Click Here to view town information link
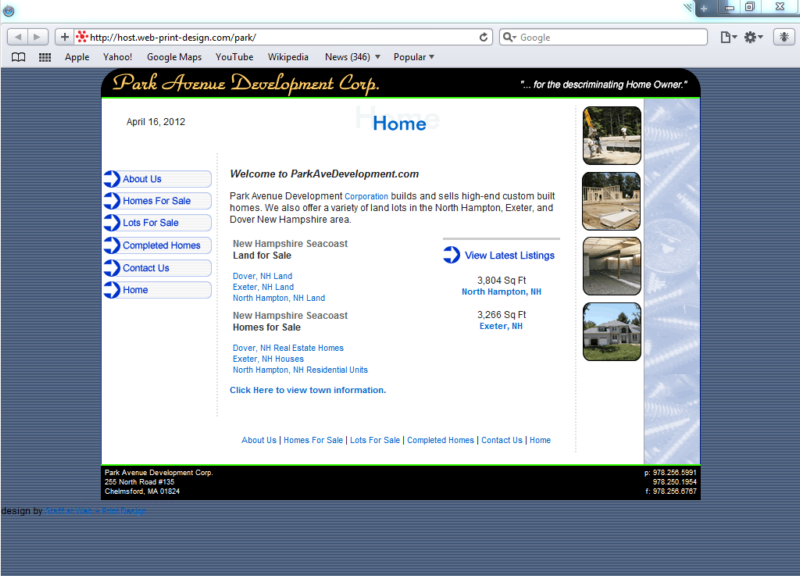This screenshot has width=800, height=576. [308, 390]
